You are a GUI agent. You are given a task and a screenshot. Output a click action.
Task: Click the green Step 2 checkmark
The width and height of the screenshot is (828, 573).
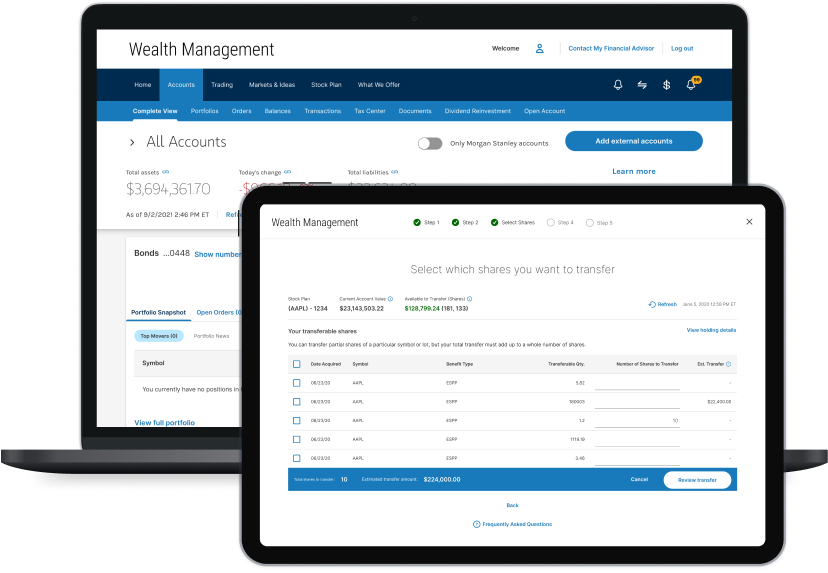(x=455, y=222)
